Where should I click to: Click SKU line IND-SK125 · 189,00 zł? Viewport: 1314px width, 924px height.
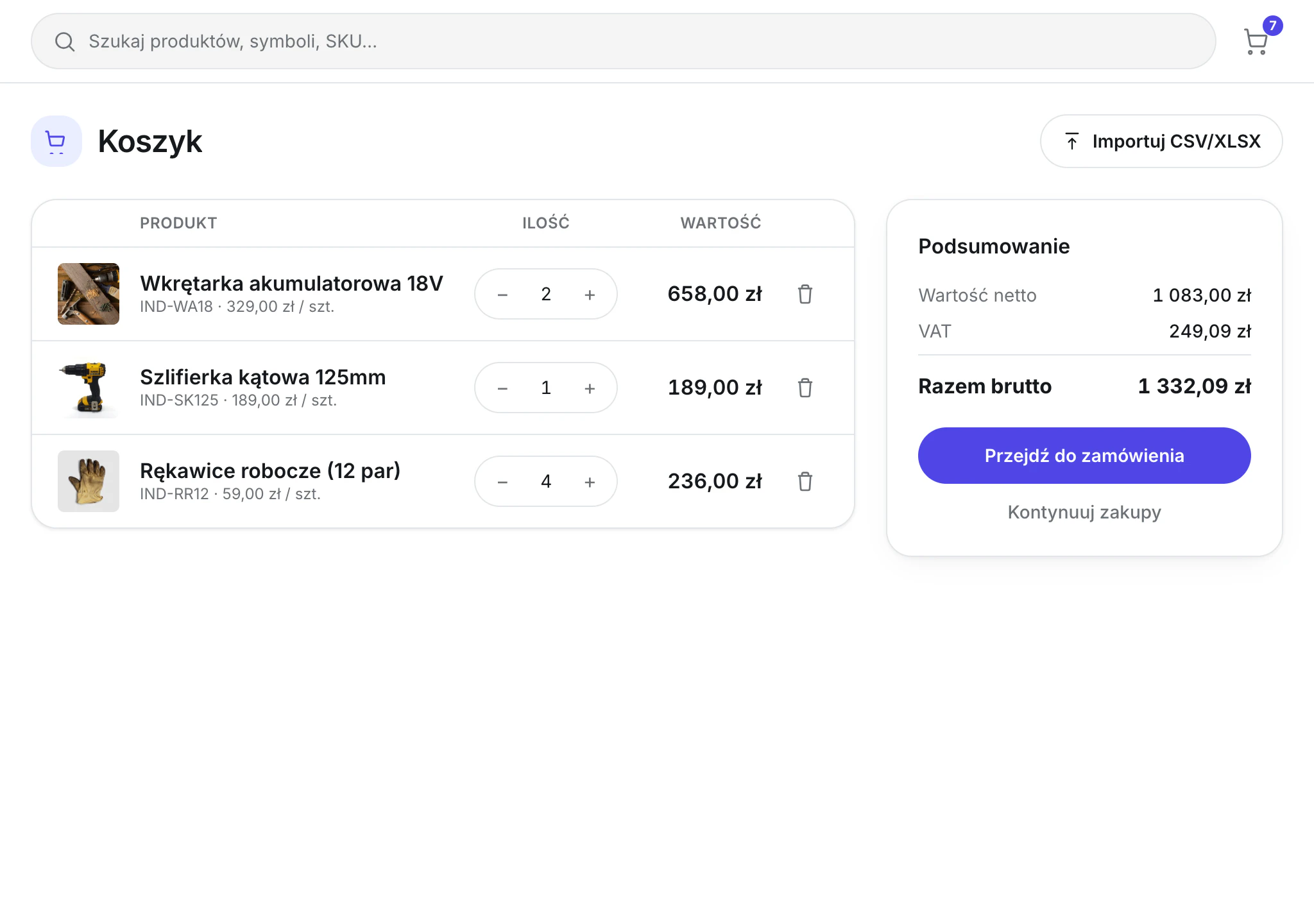point(238,400)
